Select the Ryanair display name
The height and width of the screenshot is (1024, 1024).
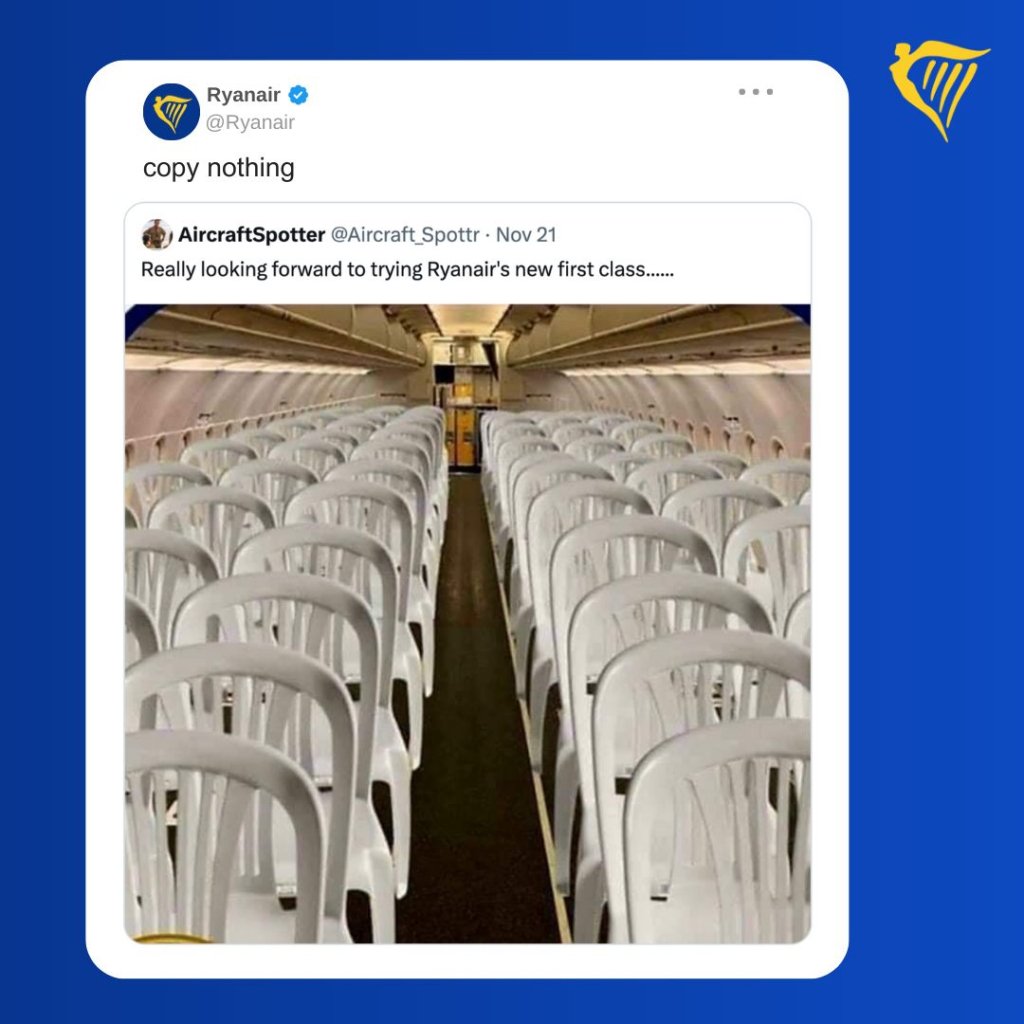tap(243, 95)
